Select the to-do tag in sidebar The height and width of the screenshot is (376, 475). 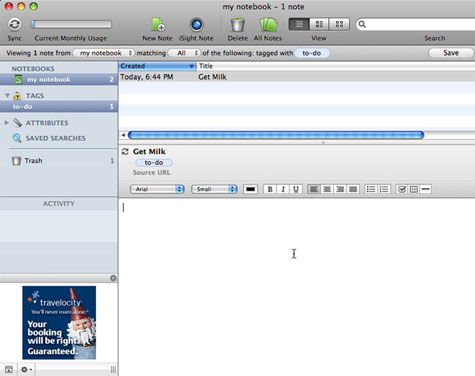pyautogui.click(x=59, y=107)
